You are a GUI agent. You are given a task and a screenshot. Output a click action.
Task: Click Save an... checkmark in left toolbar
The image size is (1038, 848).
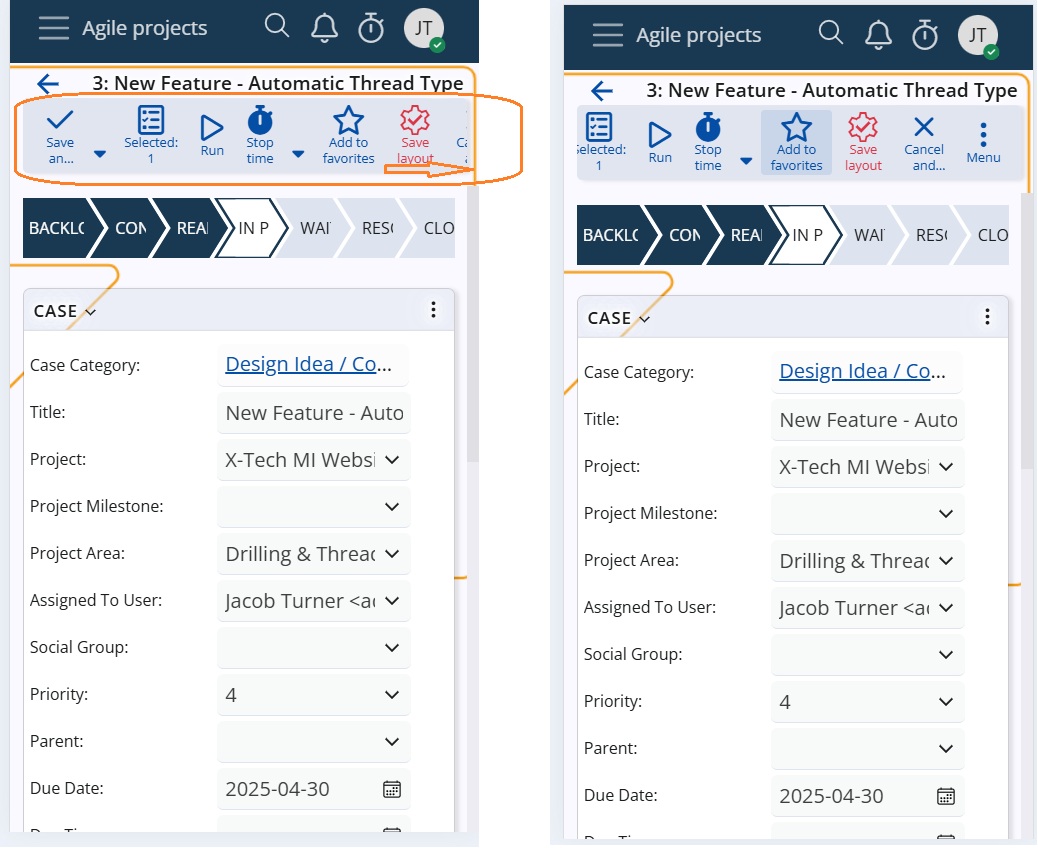60,137
